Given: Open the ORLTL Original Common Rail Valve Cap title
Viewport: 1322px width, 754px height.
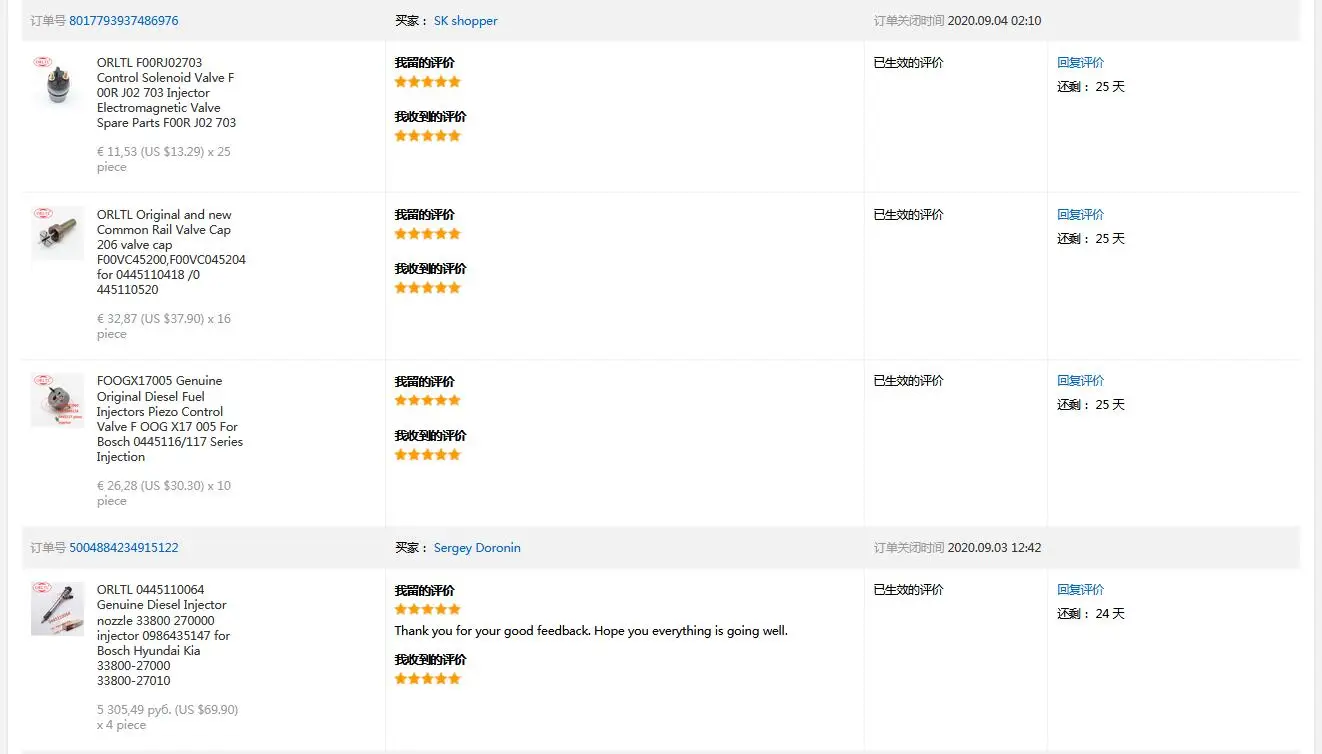Looking at the screenshot, I should click(170, 252).
